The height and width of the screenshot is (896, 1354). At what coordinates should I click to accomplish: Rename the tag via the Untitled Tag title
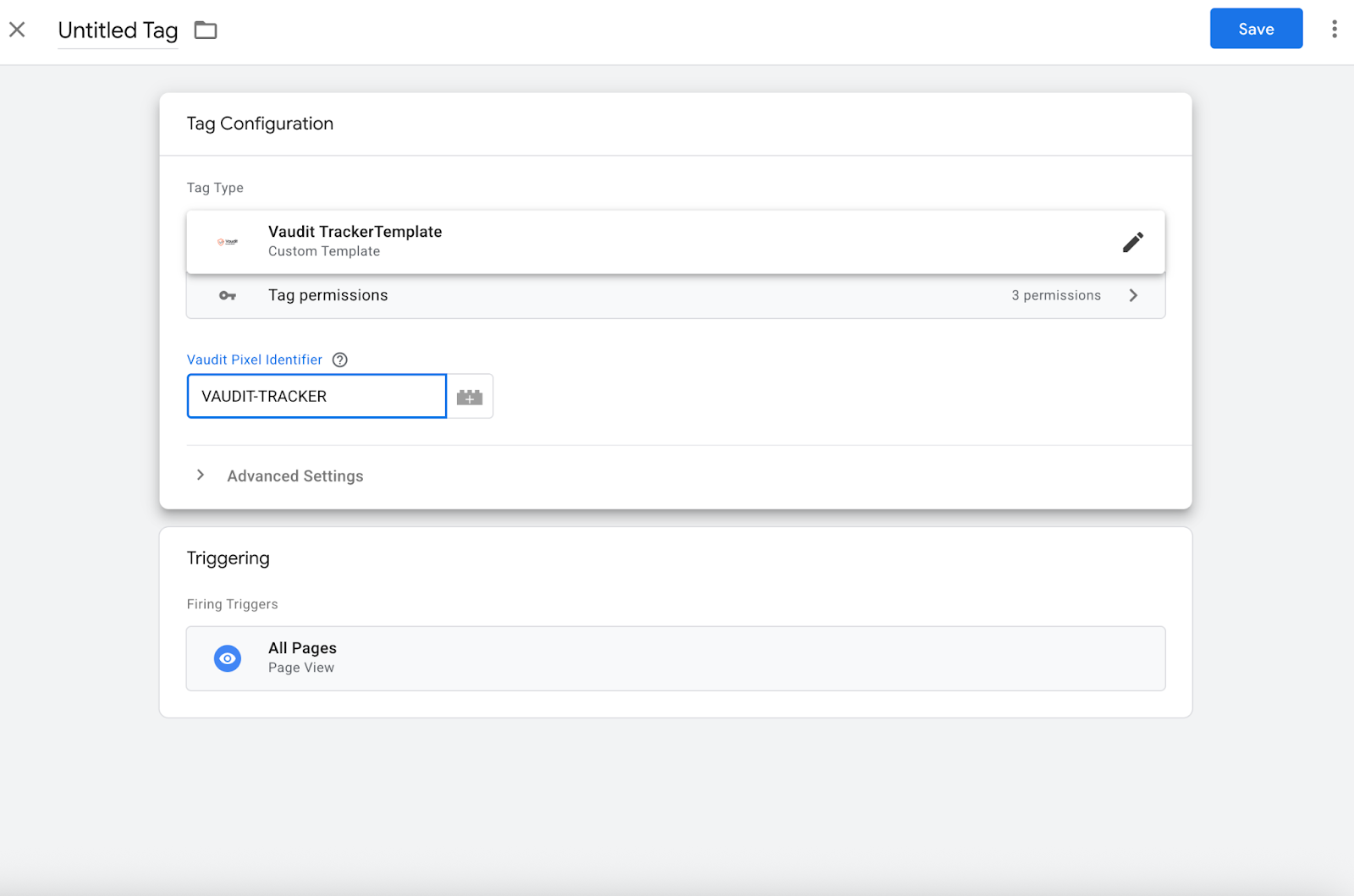(118, 30)
